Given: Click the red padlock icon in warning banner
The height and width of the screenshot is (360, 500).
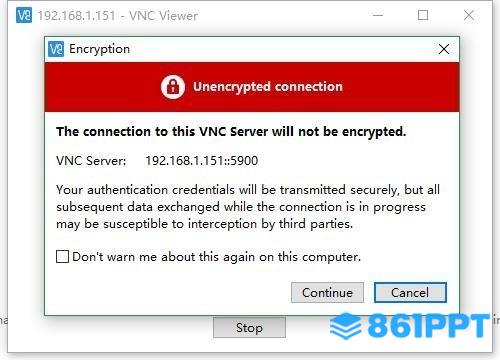Looking at the screenshot, I should (173, 87).
